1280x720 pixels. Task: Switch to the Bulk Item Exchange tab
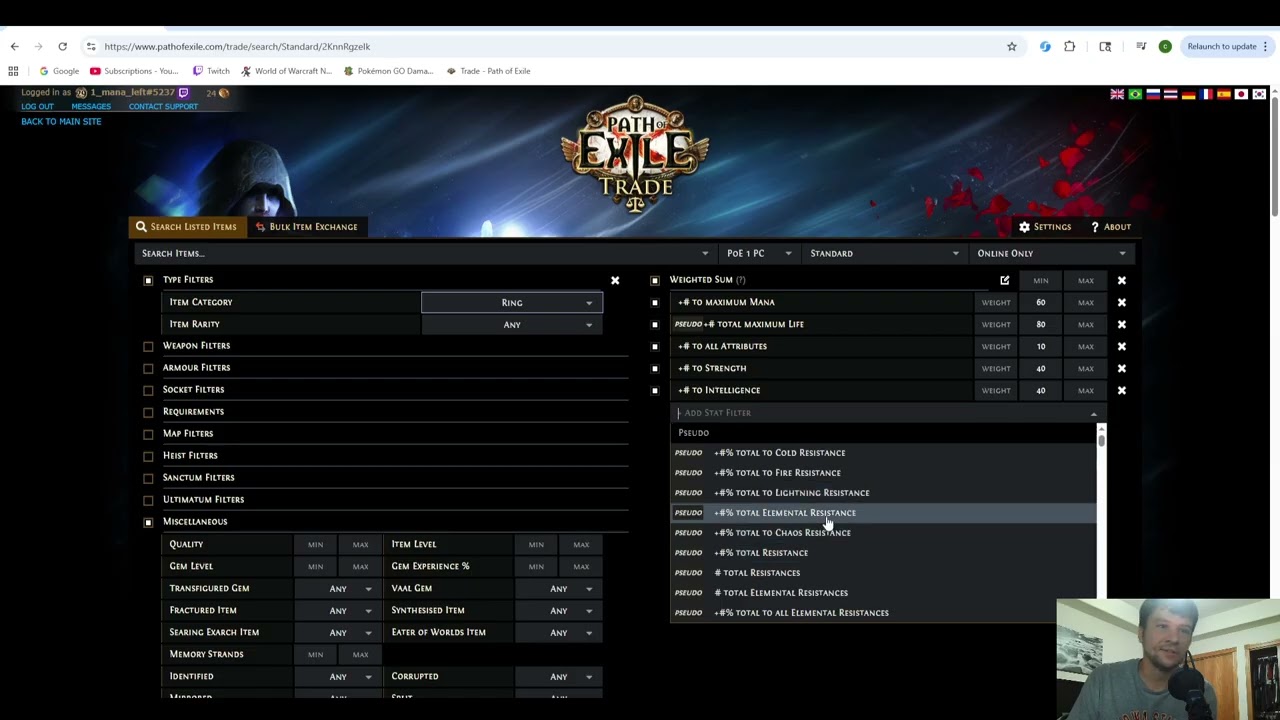pyautogui.click(x=306, y=227)
